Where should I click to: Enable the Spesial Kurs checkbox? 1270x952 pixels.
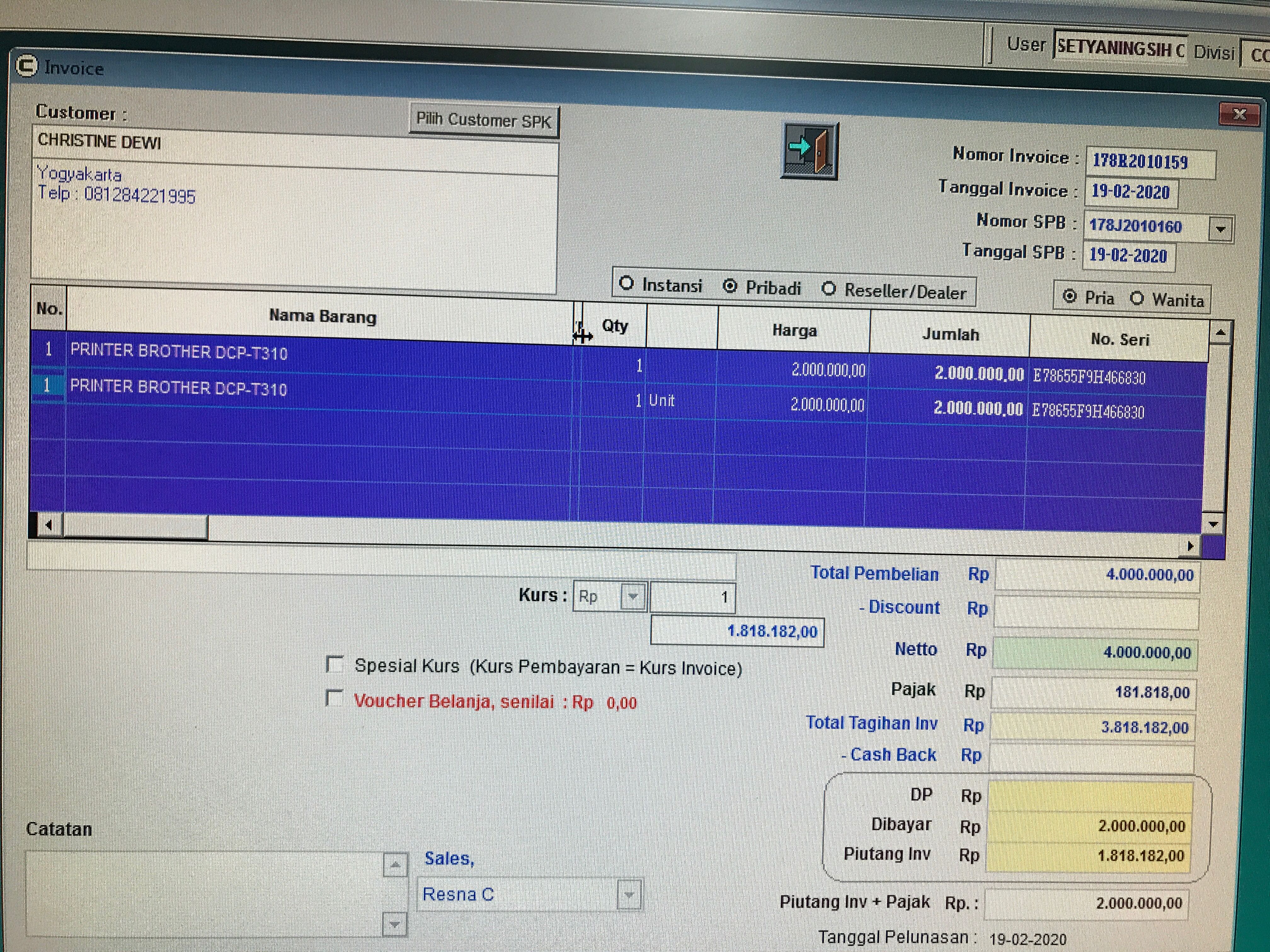pyautogui.click(x=334, y=665)
